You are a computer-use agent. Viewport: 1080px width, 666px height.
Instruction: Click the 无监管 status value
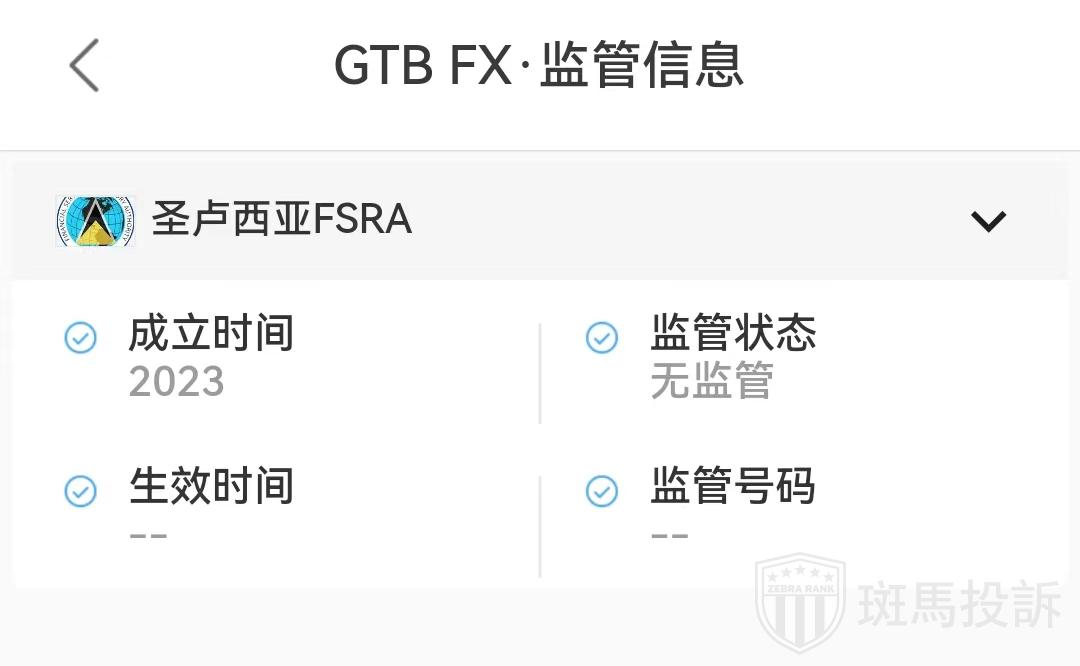[712, 382]
